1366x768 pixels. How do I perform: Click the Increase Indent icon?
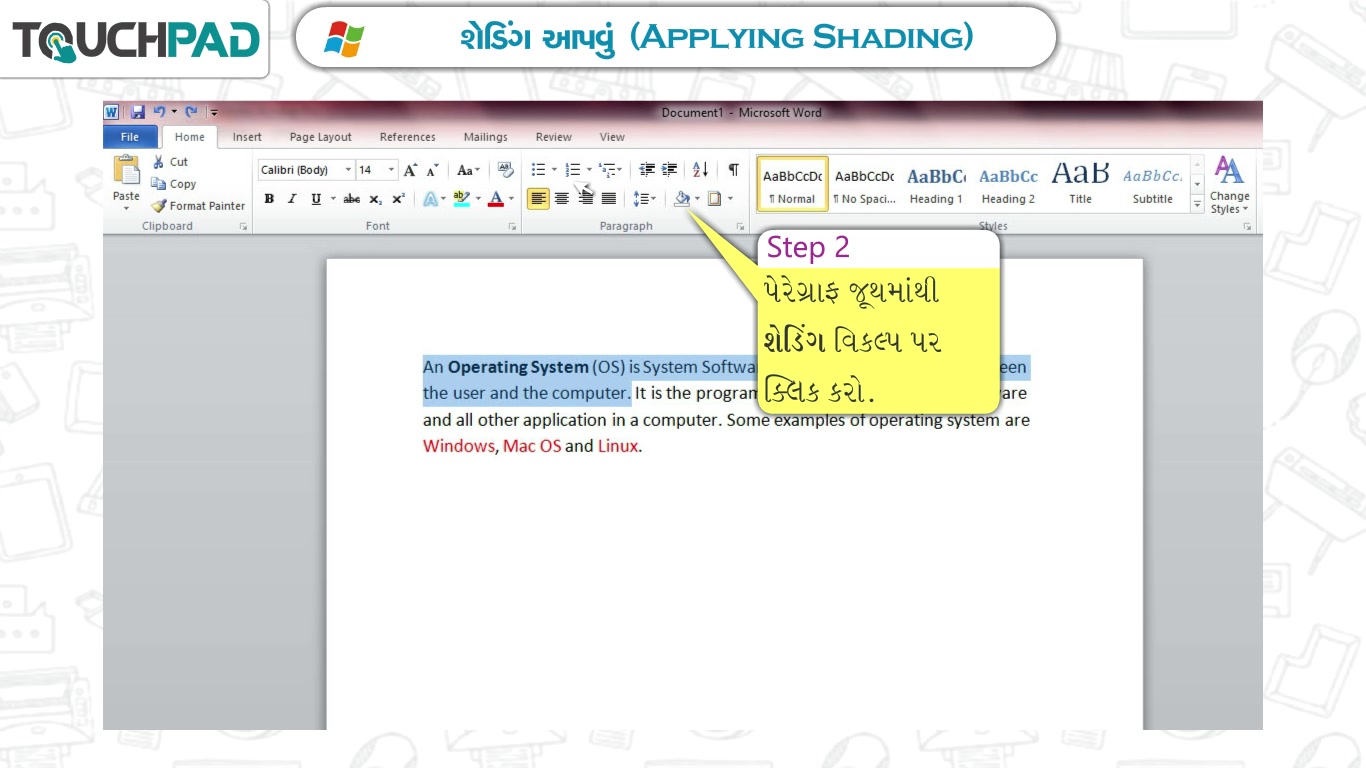tap(669, 170)
